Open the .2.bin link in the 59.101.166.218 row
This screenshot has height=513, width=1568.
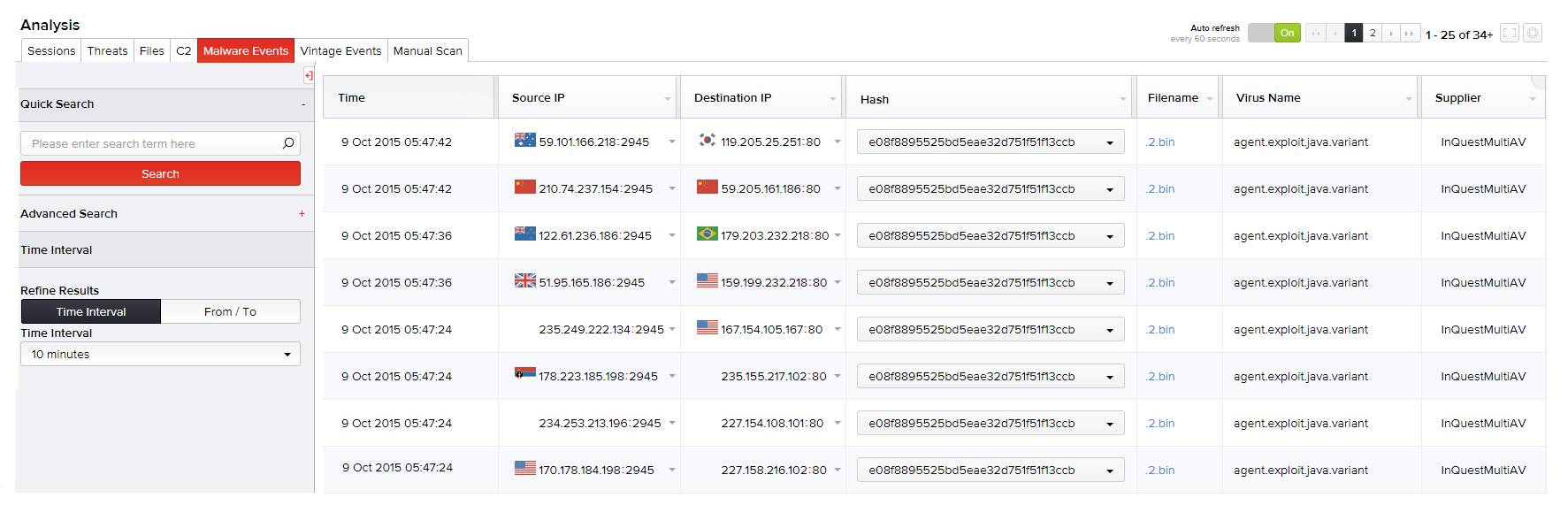[1160, 142]
